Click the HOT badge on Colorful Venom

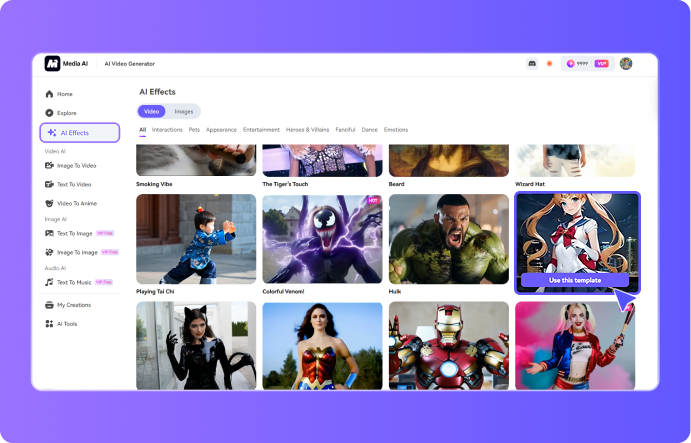point(373,200)
